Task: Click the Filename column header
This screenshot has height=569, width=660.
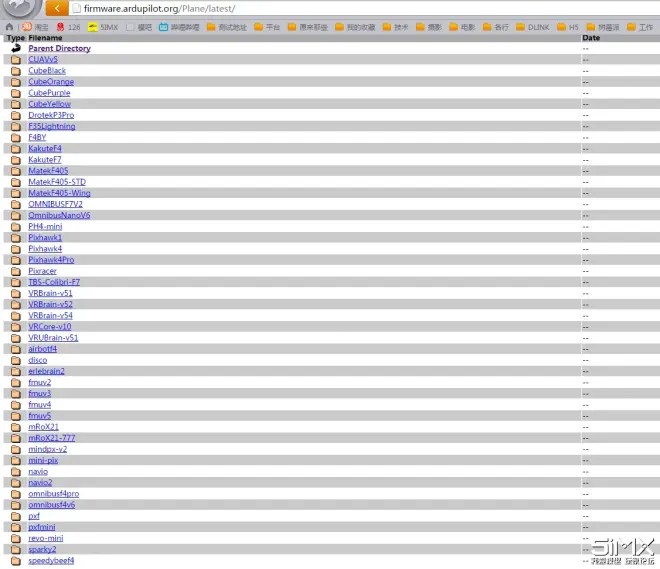Action: [x=45, y=37]
